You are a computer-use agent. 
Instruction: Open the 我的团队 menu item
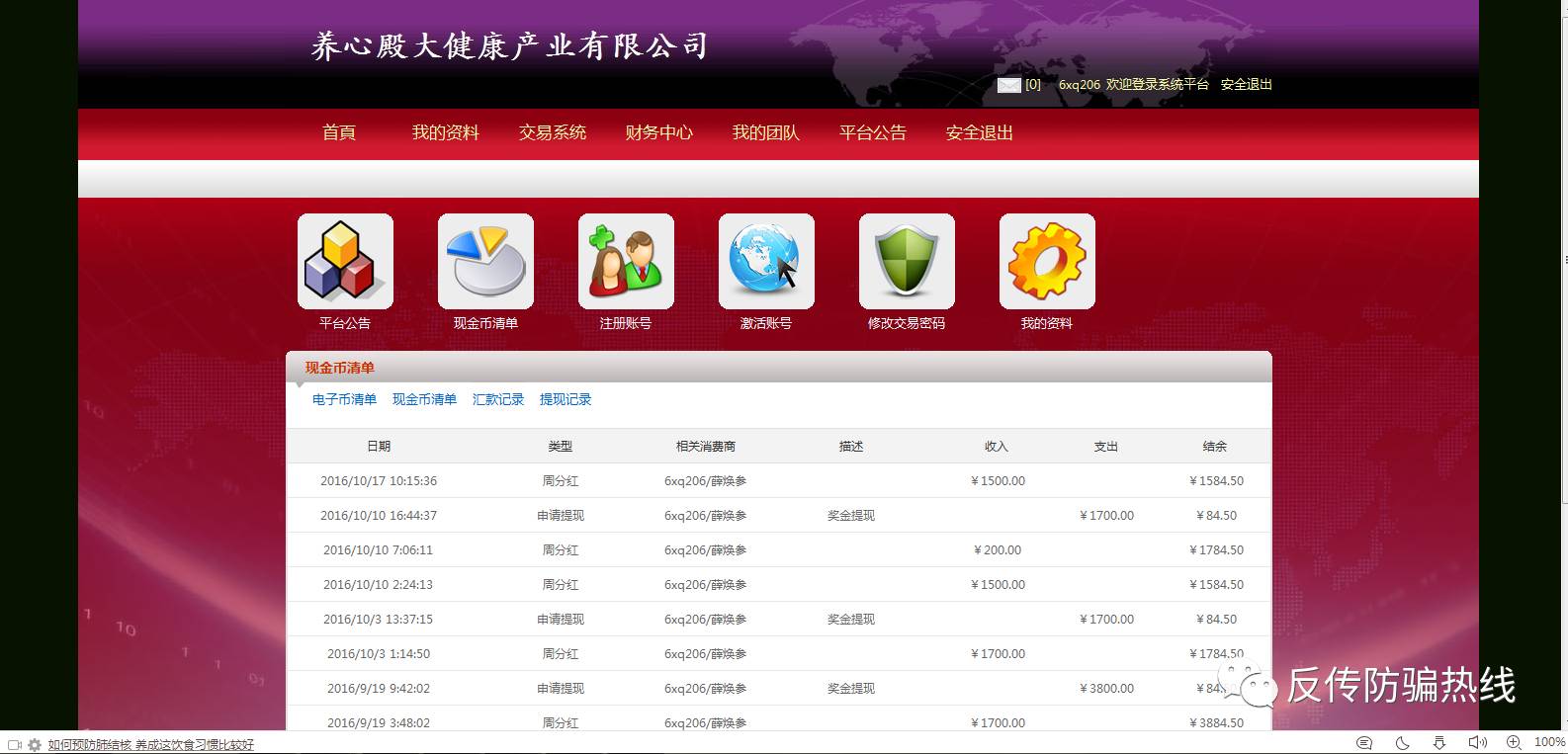tap(766, 132)
